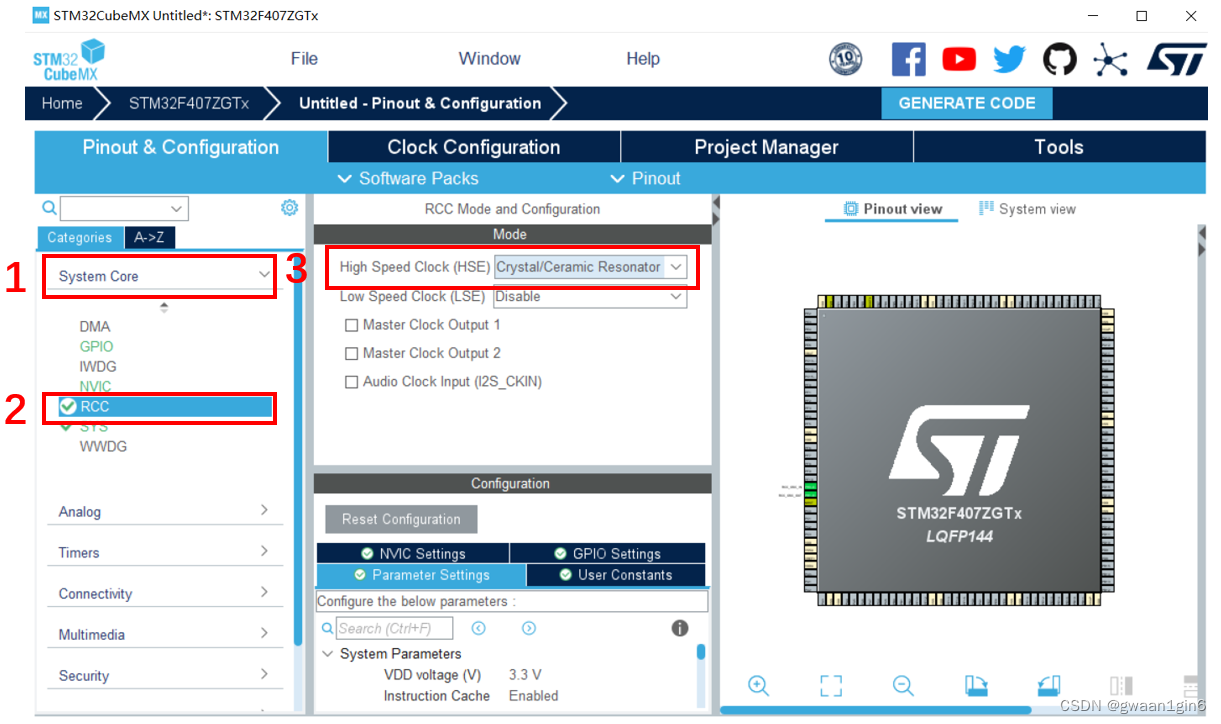This screenshot has height=724, width=1221.
Task: Enable Master Clock Output 1 checkbox
Action: pos(351,325)
